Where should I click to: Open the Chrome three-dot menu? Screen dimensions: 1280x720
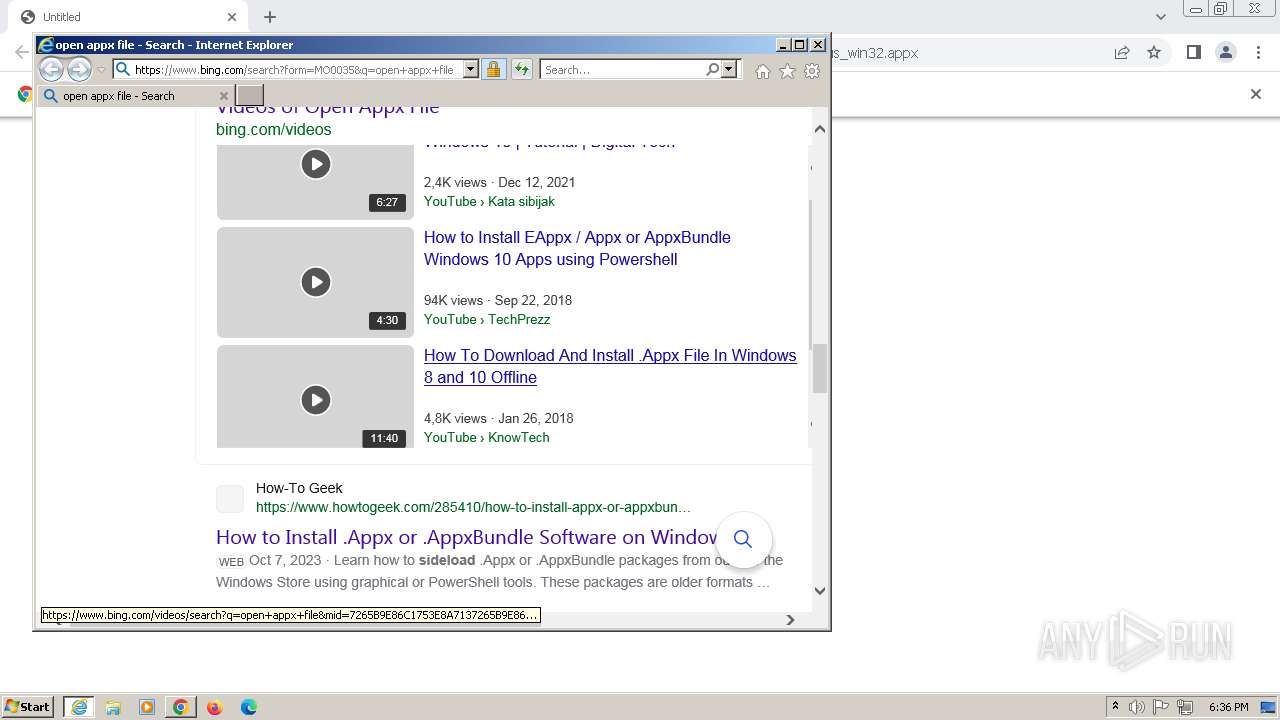click(x=1258, y=52)
